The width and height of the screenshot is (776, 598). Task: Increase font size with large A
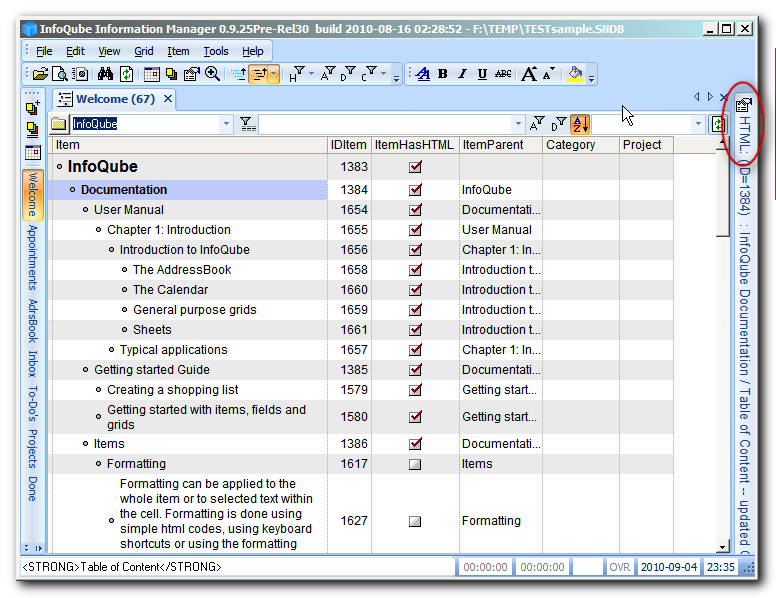pos(529,74)
